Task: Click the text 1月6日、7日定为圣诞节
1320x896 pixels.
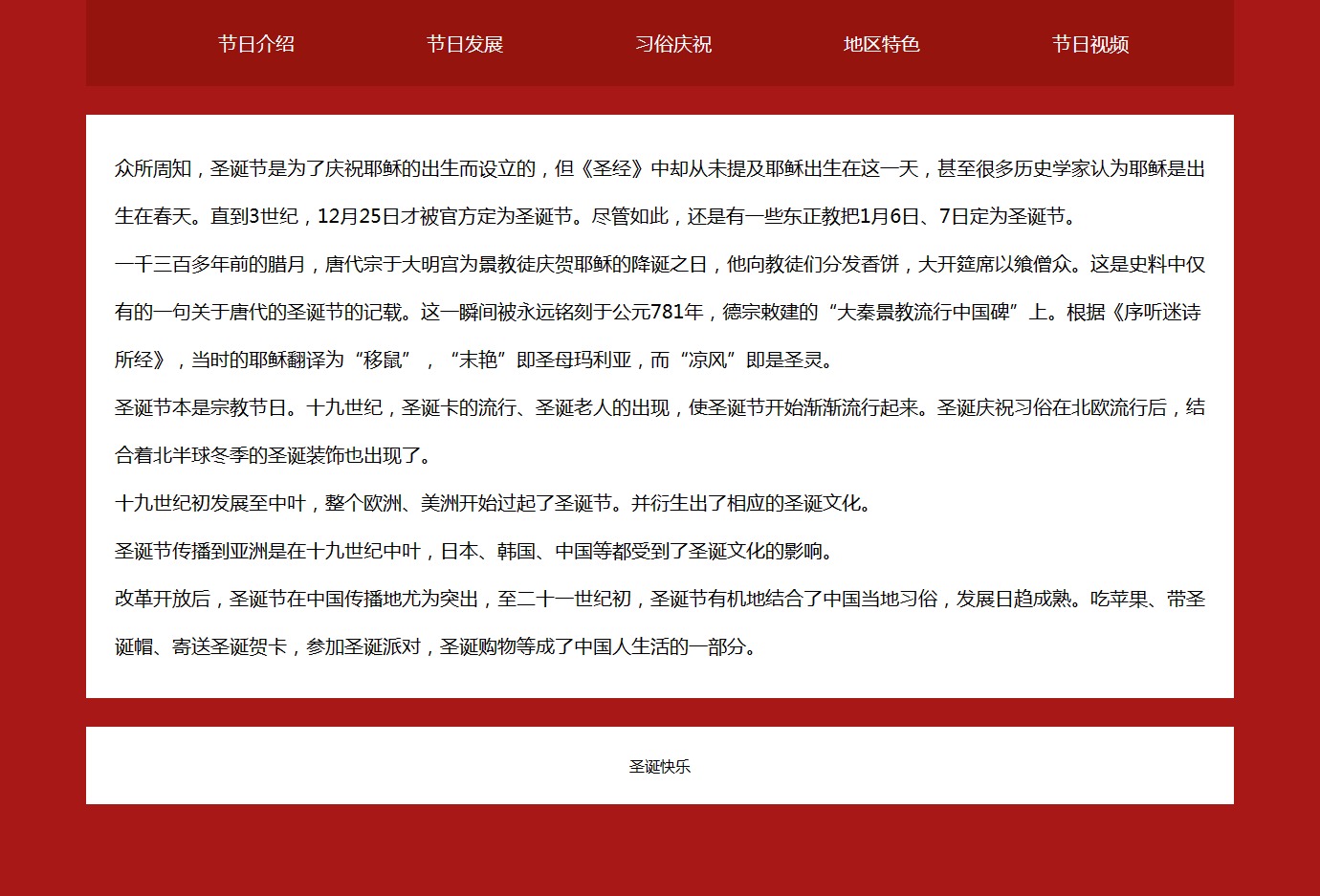Action: 966,217
